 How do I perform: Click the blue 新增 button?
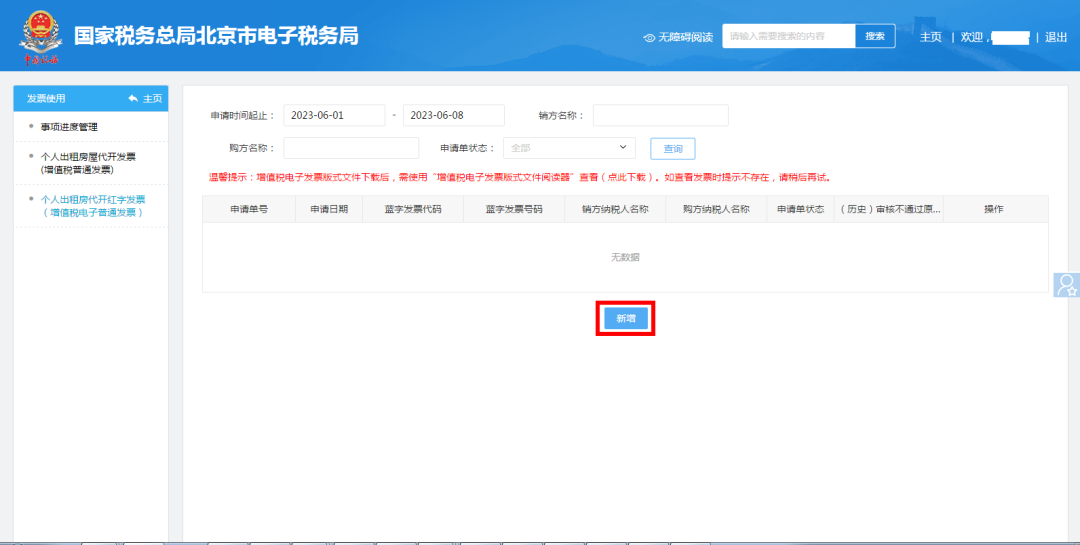click(x=625, y=318)
